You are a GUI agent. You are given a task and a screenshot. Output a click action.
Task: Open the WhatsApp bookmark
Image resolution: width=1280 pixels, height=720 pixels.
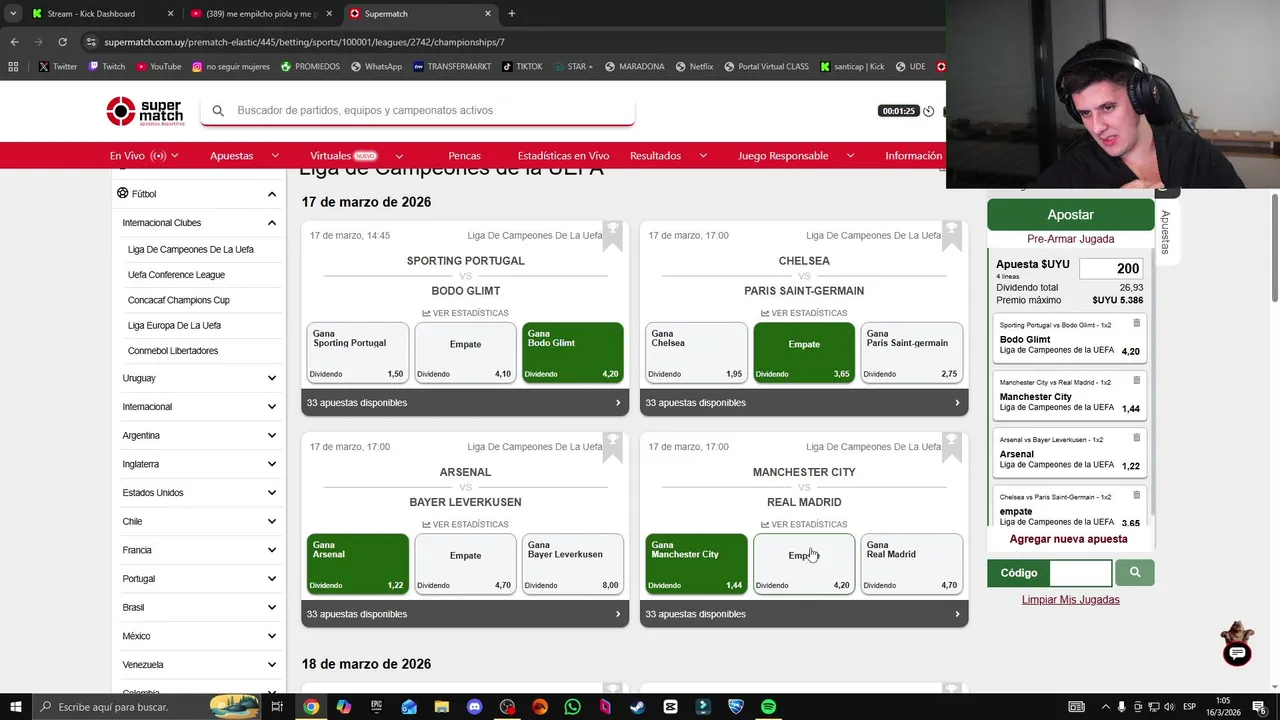(x=375, y=67)
